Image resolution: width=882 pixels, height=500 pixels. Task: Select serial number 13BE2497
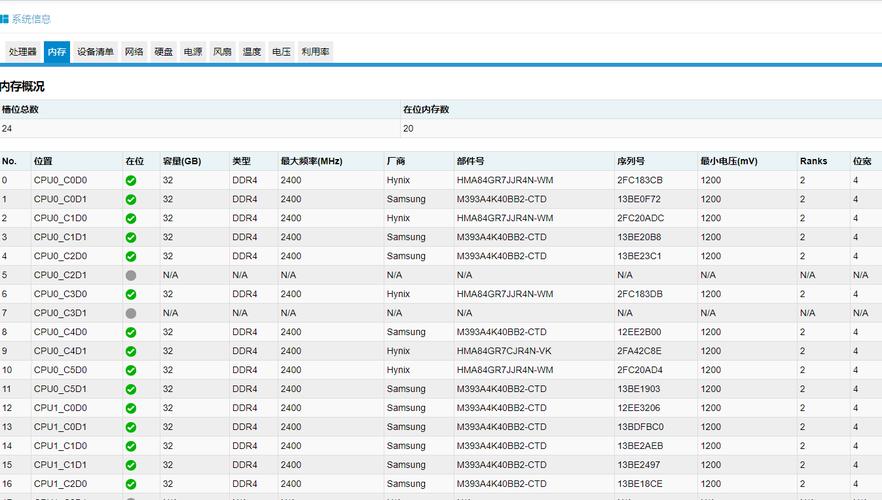638,465
